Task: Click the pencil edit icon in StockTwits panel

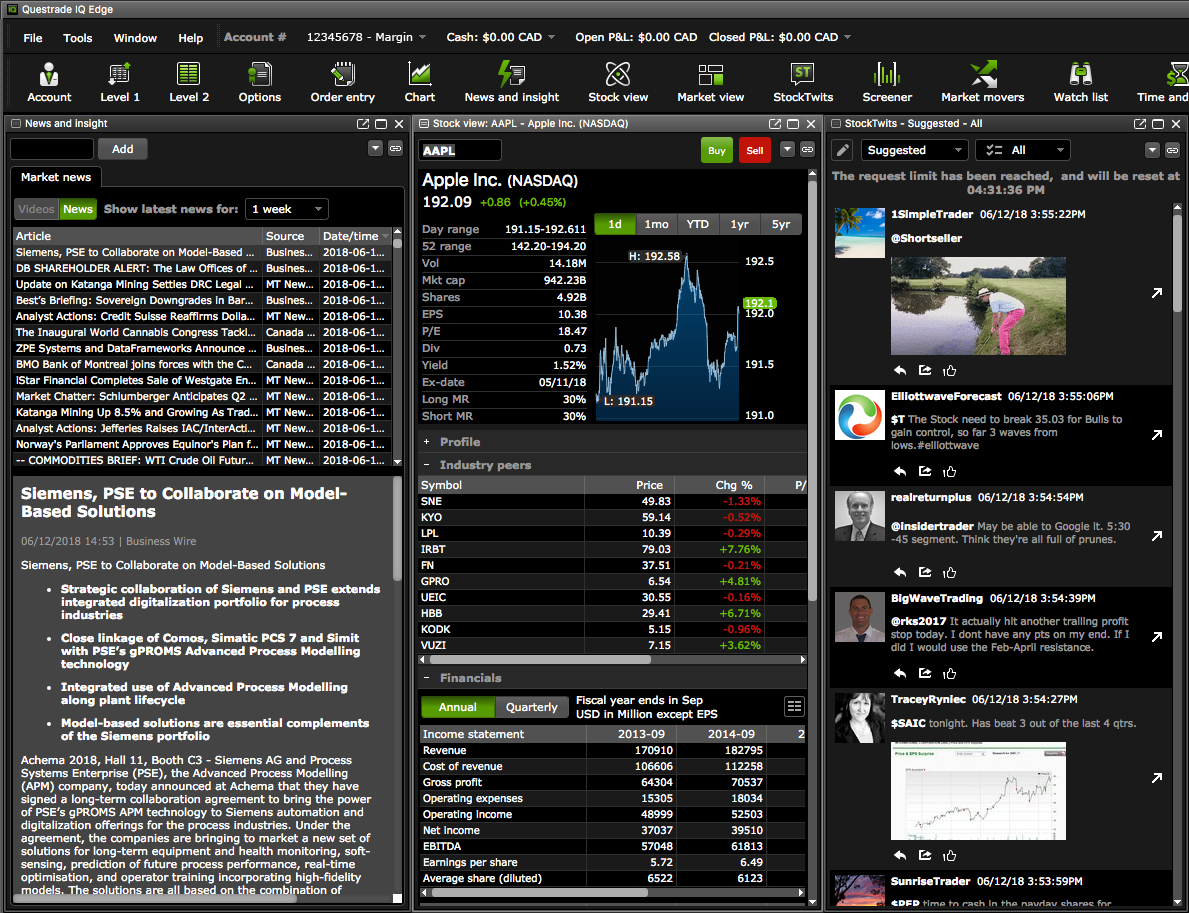Action: (x=842, y=149)
